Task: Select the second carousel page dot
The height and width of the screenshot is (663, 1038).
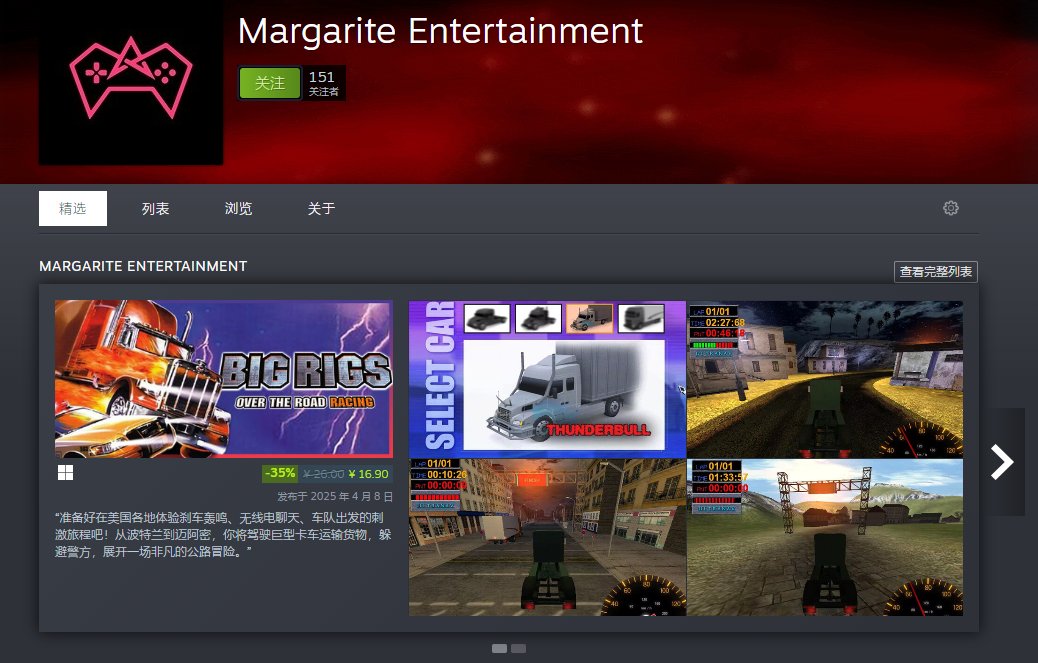Action: tap(518, 648)
